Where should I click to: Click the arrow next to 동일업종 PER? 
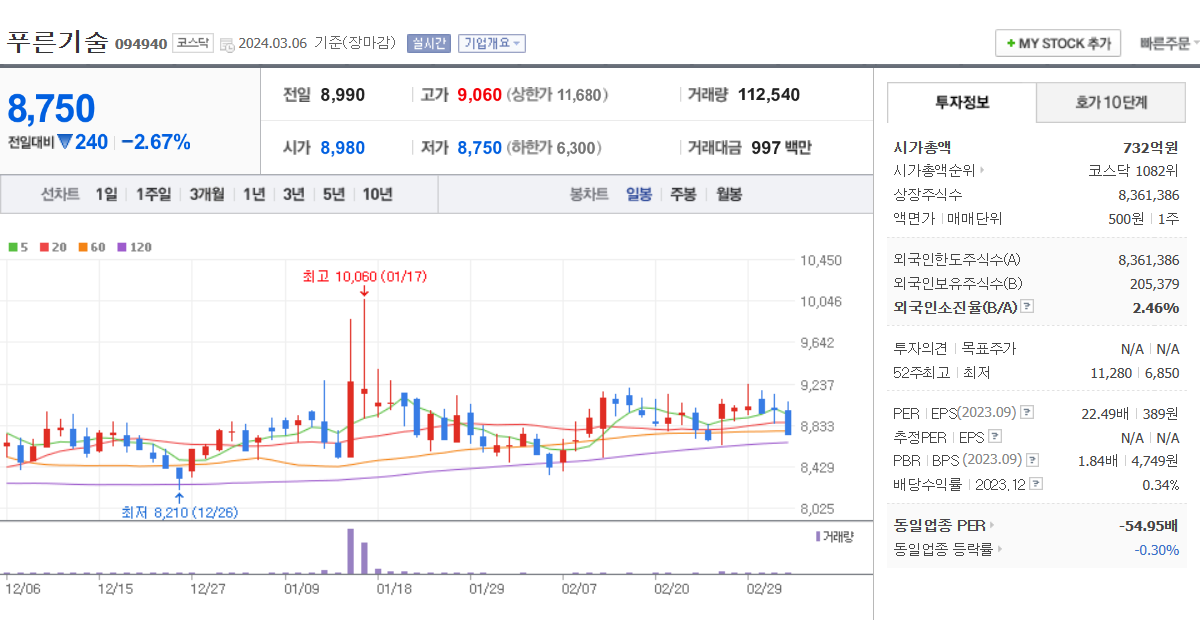992,525
